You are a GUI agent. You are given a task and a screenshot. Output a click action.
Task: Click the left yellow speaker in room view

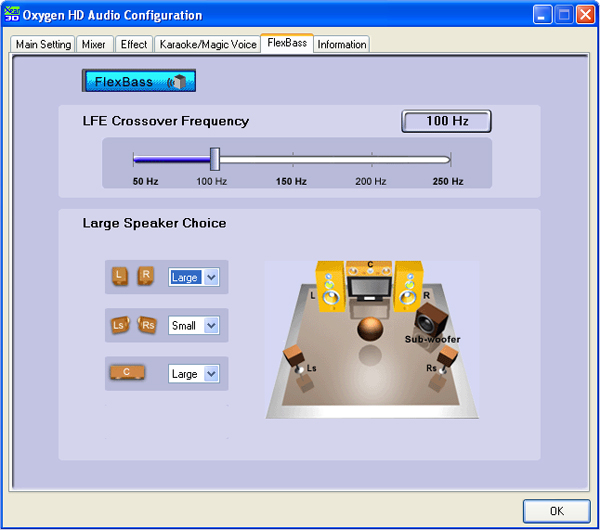[x=330, y=286]
